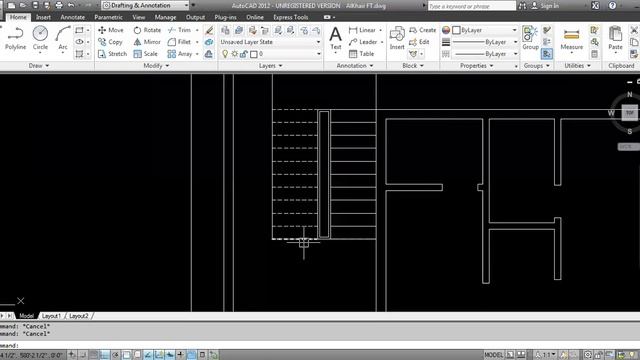This screenshot has width=640, height=360.
Task: Activate the Stretch command
Action: pos(112,54)
